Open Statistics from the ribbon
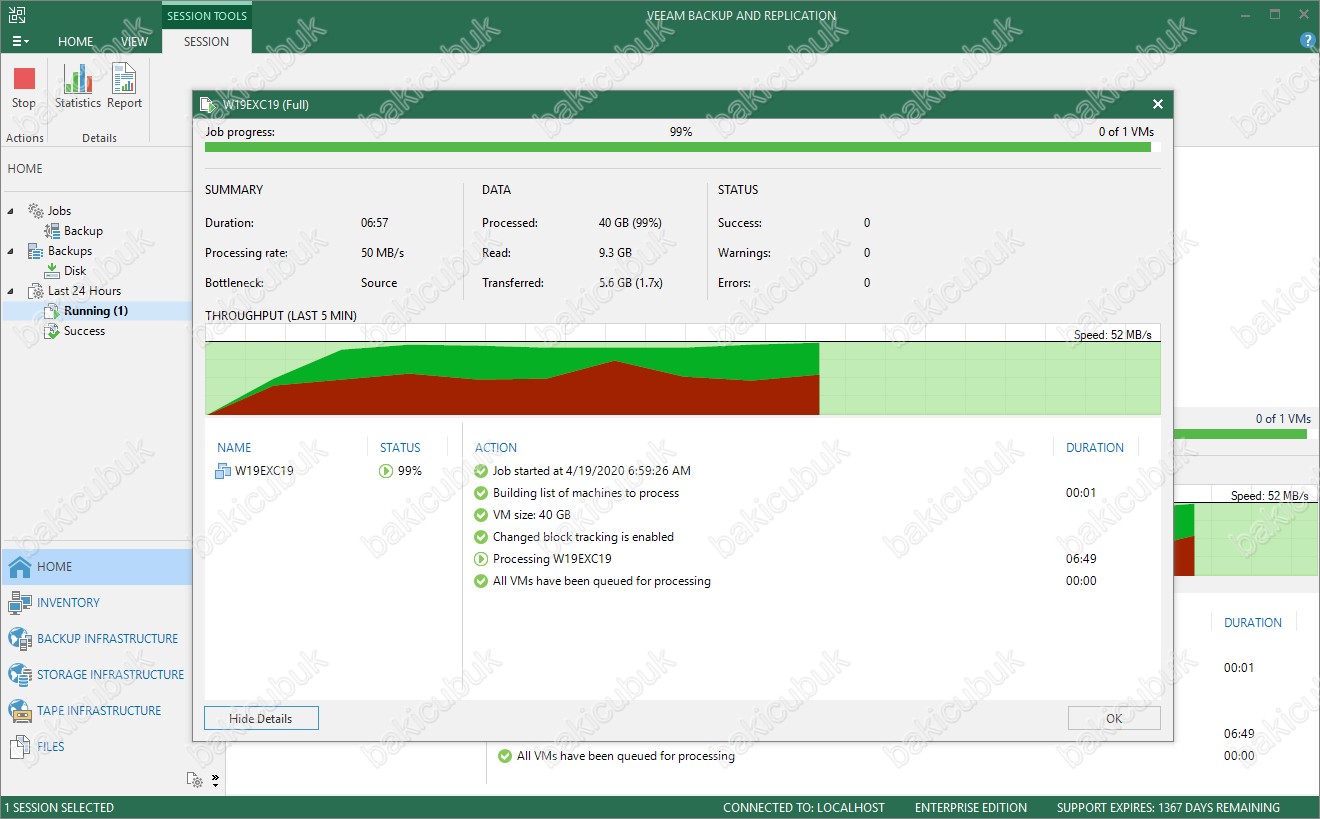The width and height of the screenshot is (1320, 819). [78, 88]
